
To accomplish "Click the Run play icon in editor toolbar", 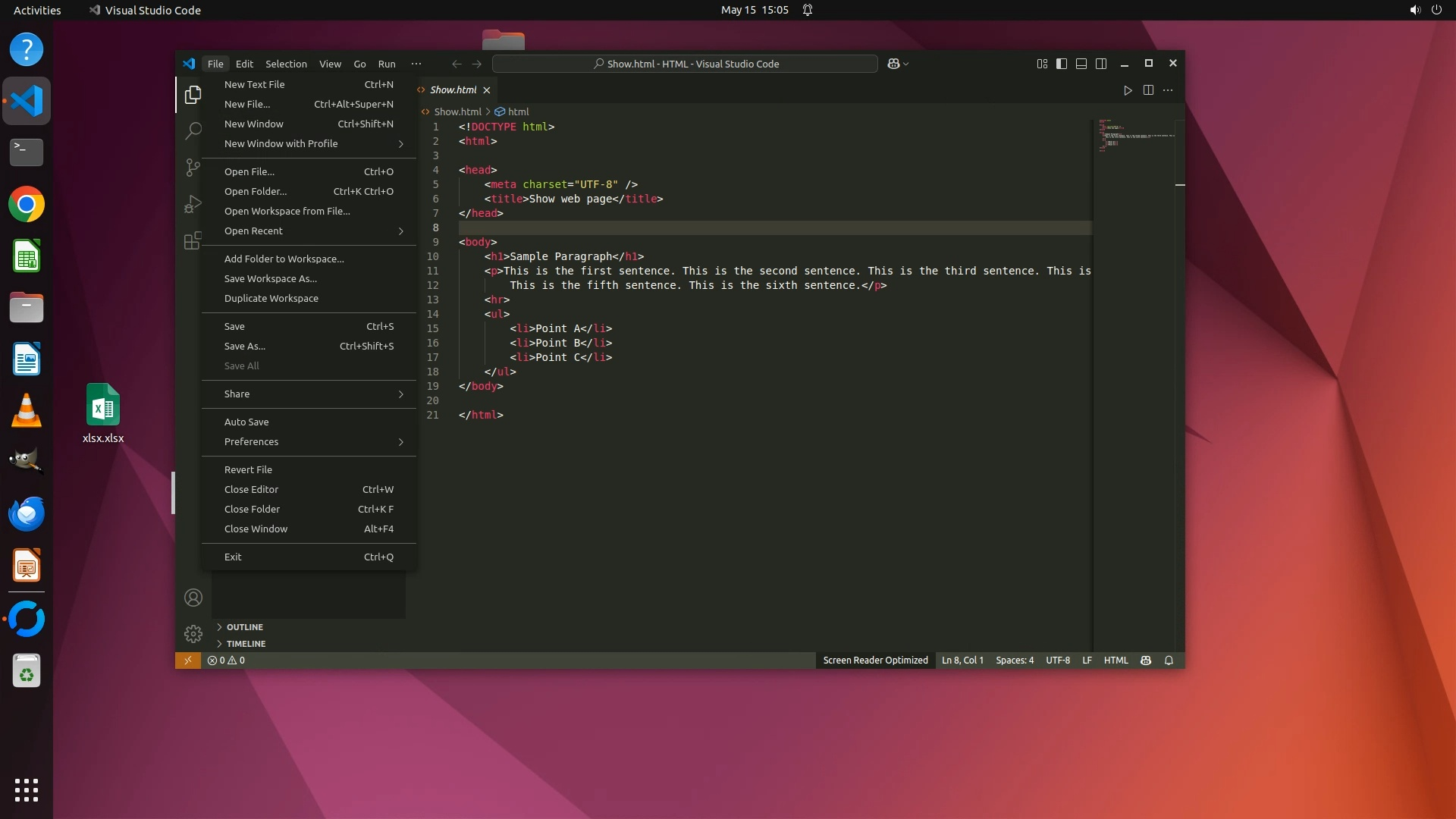I will tap(1128, 90).
